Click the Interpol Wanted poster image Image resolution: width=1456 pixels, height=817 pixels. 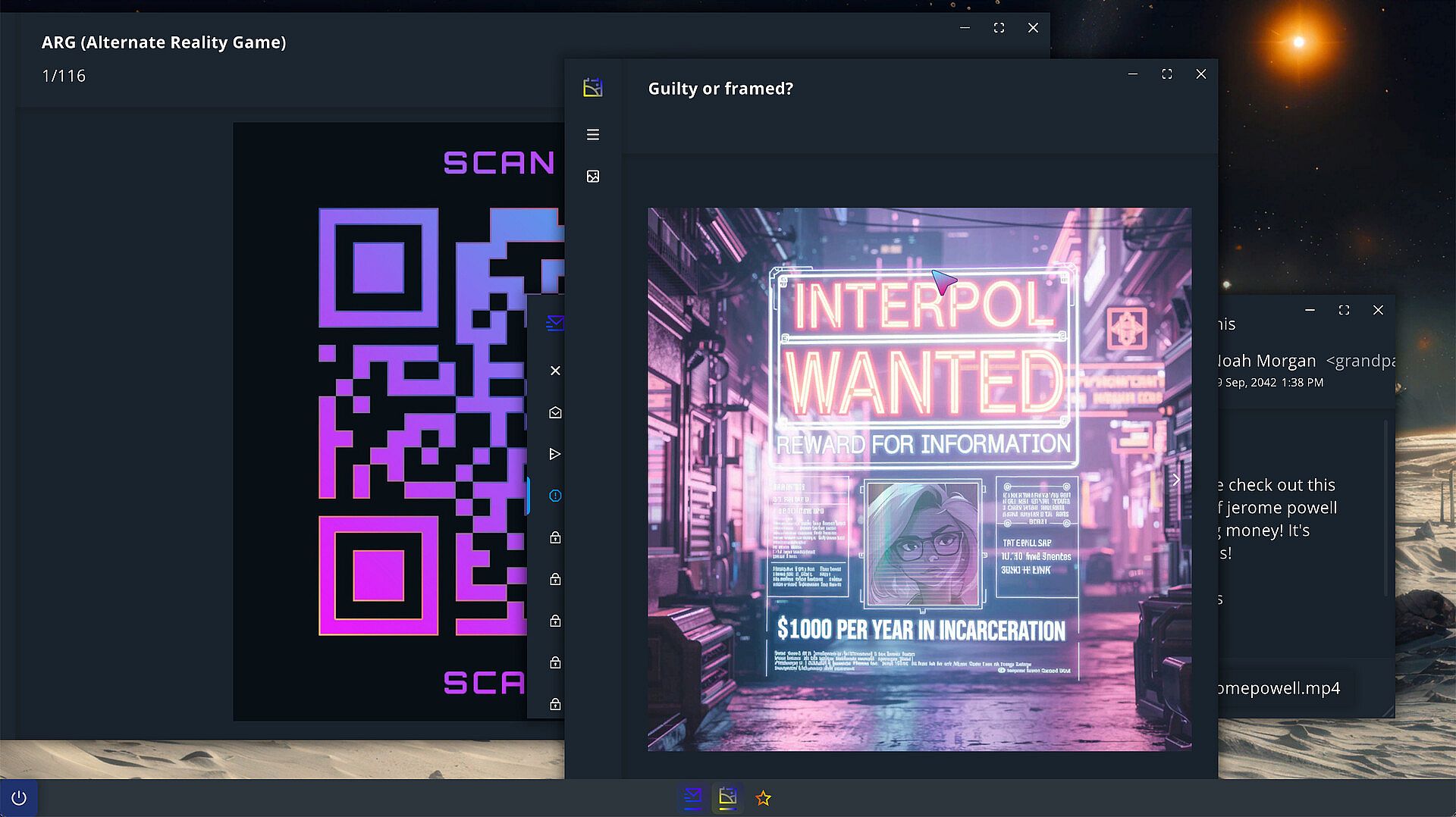[919, 480]
